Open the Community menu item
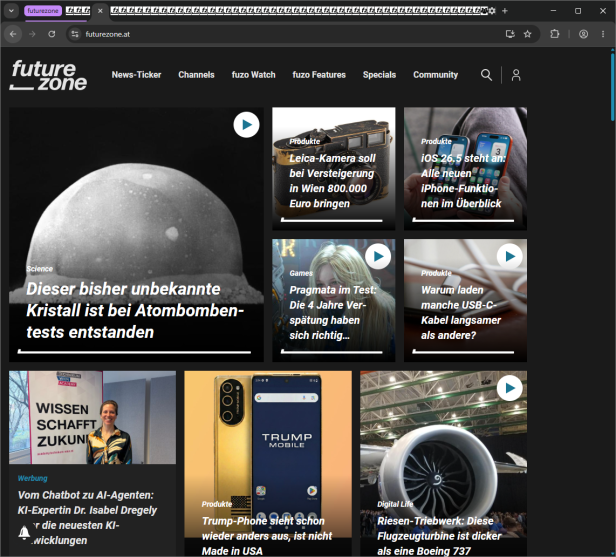The width and height of the screenshot is (616, 557). 435,75
